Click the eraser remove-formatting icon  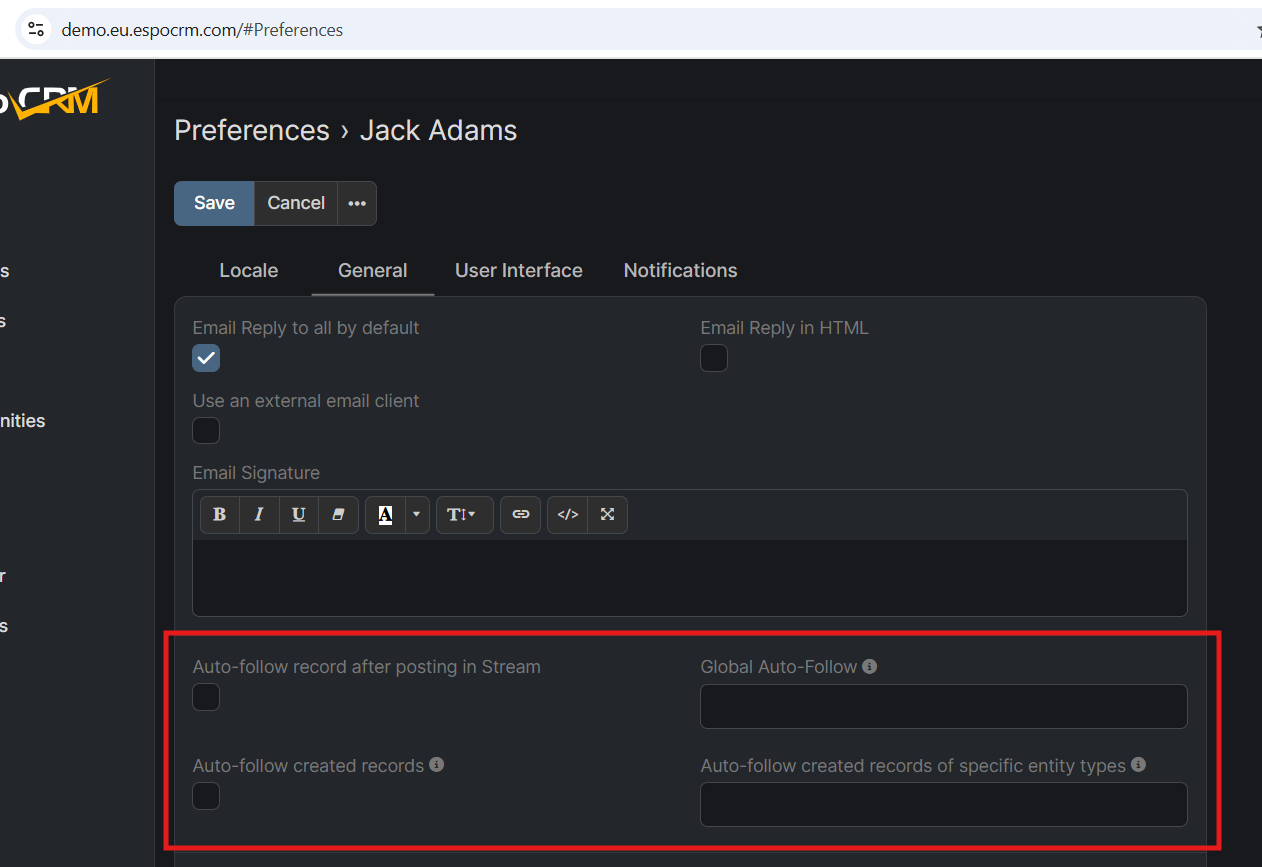coord(338,515)
